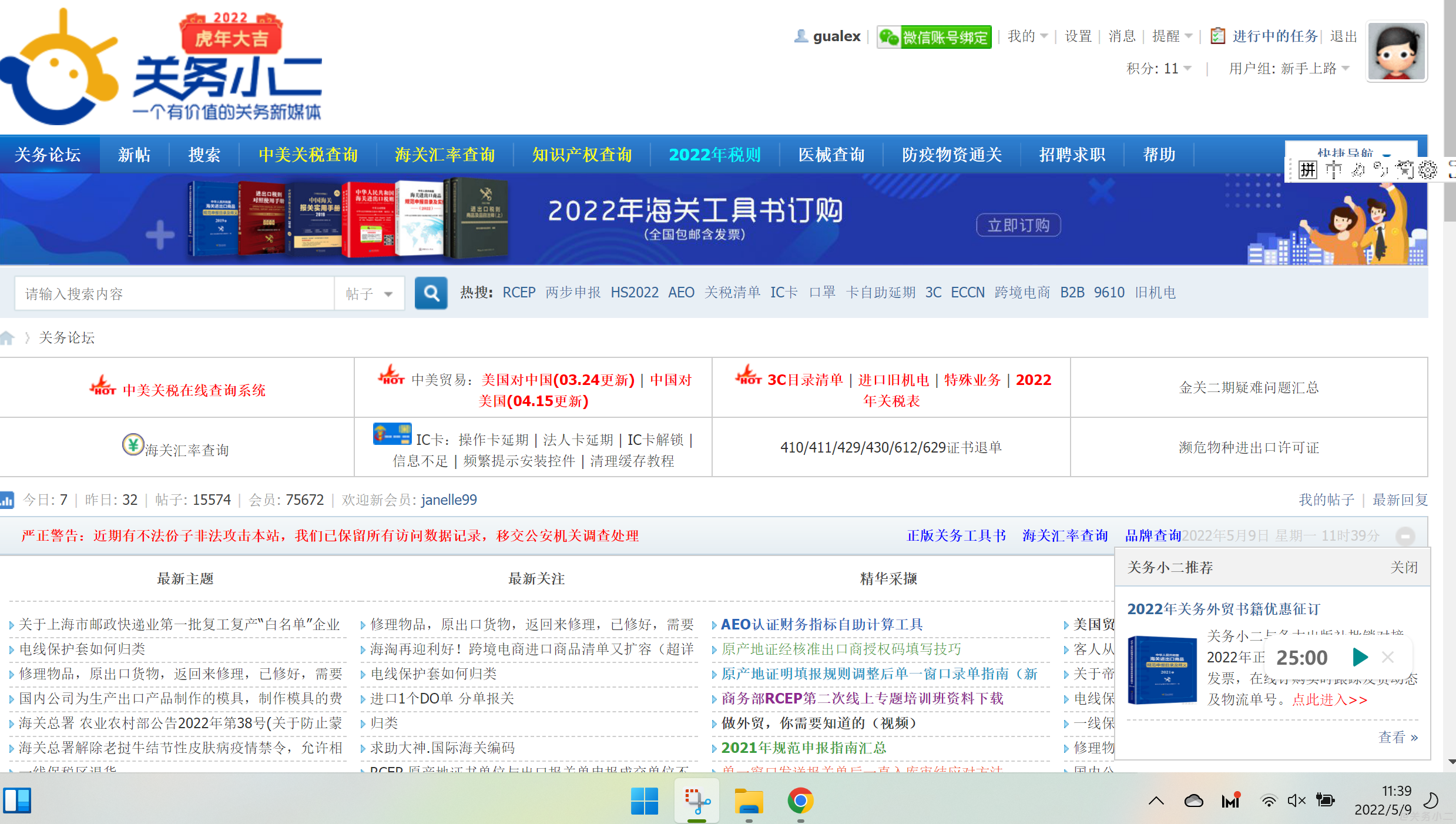Image resolution: width=1456 pixels, height=824 pixels.
Task: Open 金关二期疑难问题汇总 link
Action: tap(1249, 388)
